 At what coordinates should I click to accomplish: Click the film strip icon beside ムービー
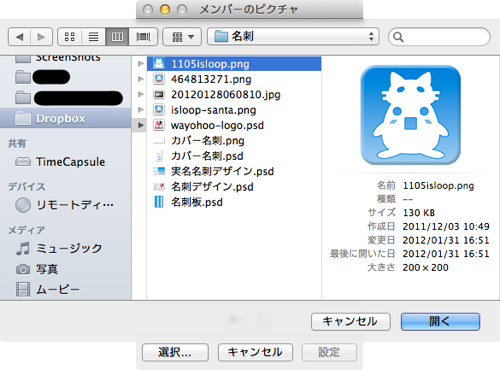tap(23, 289)
